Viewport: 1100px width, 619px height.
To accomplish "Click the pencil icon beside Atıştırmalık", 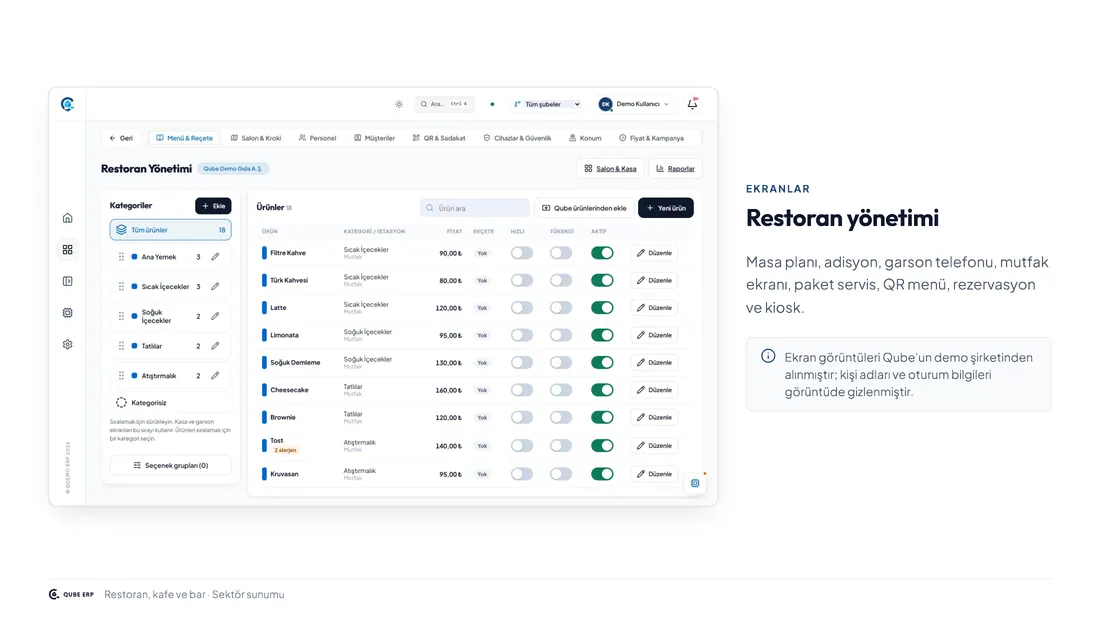I will (x=215, y=375).
